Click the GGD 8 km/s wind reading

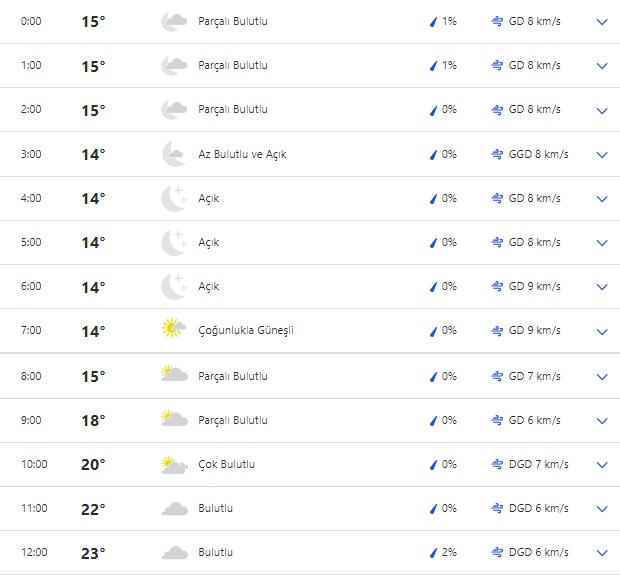(x=539, y=155)
